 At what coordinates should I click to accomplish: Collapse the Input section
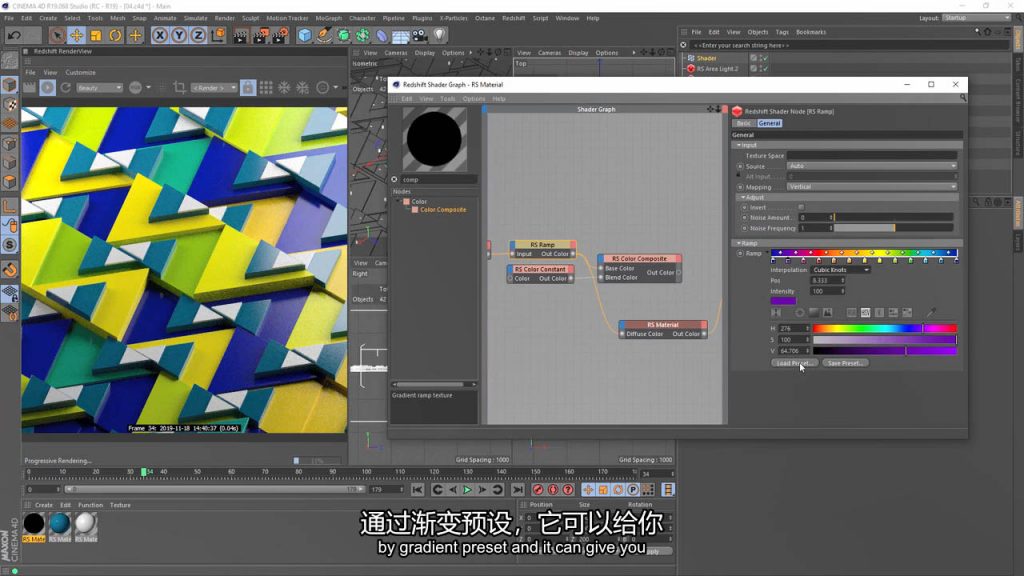pyautogui.click(x=739, y=145)
